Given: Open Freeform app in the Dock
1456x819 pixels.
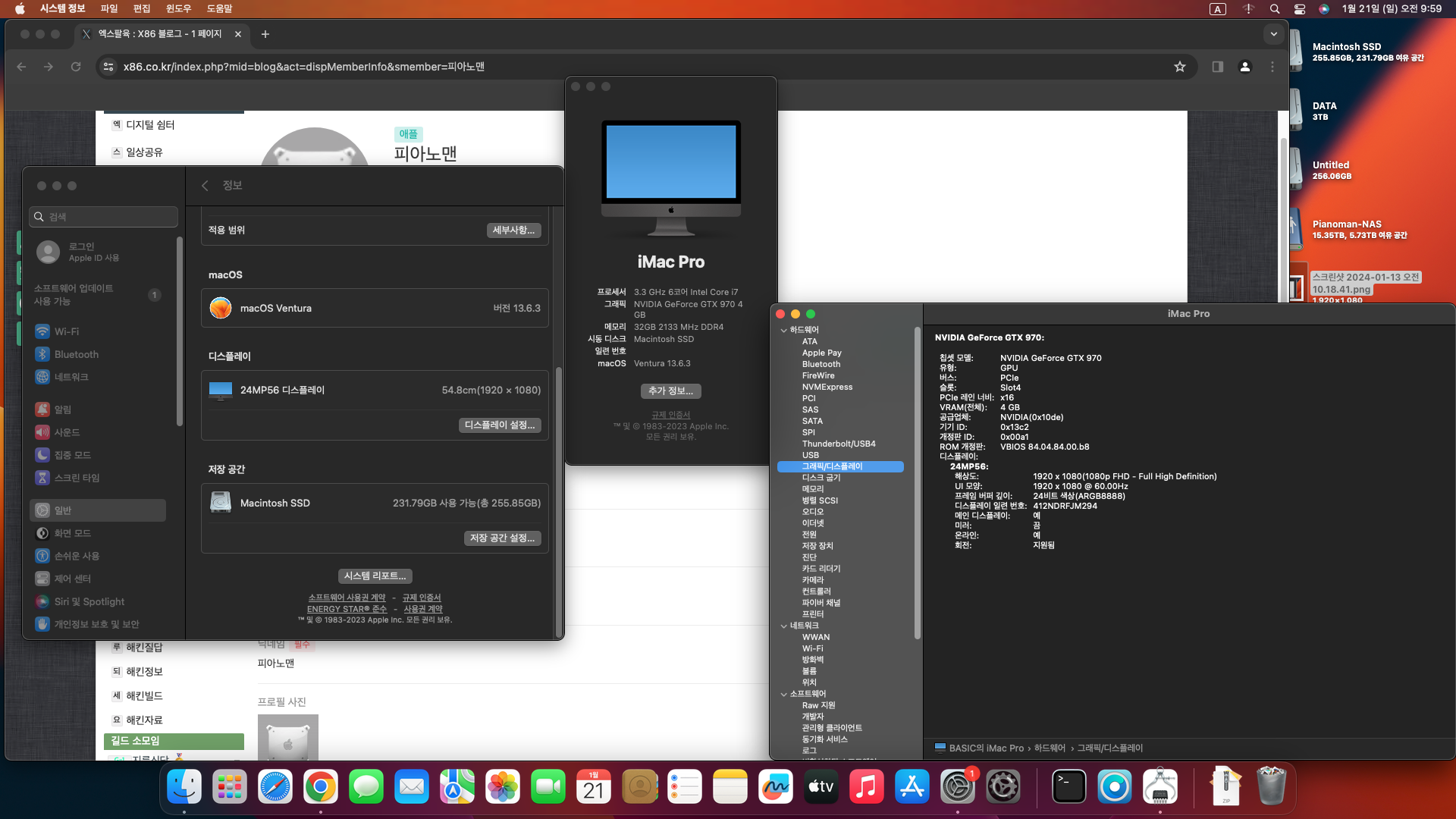Looking at the screenshot, I should pyautogui.click(x=776, y=787).
